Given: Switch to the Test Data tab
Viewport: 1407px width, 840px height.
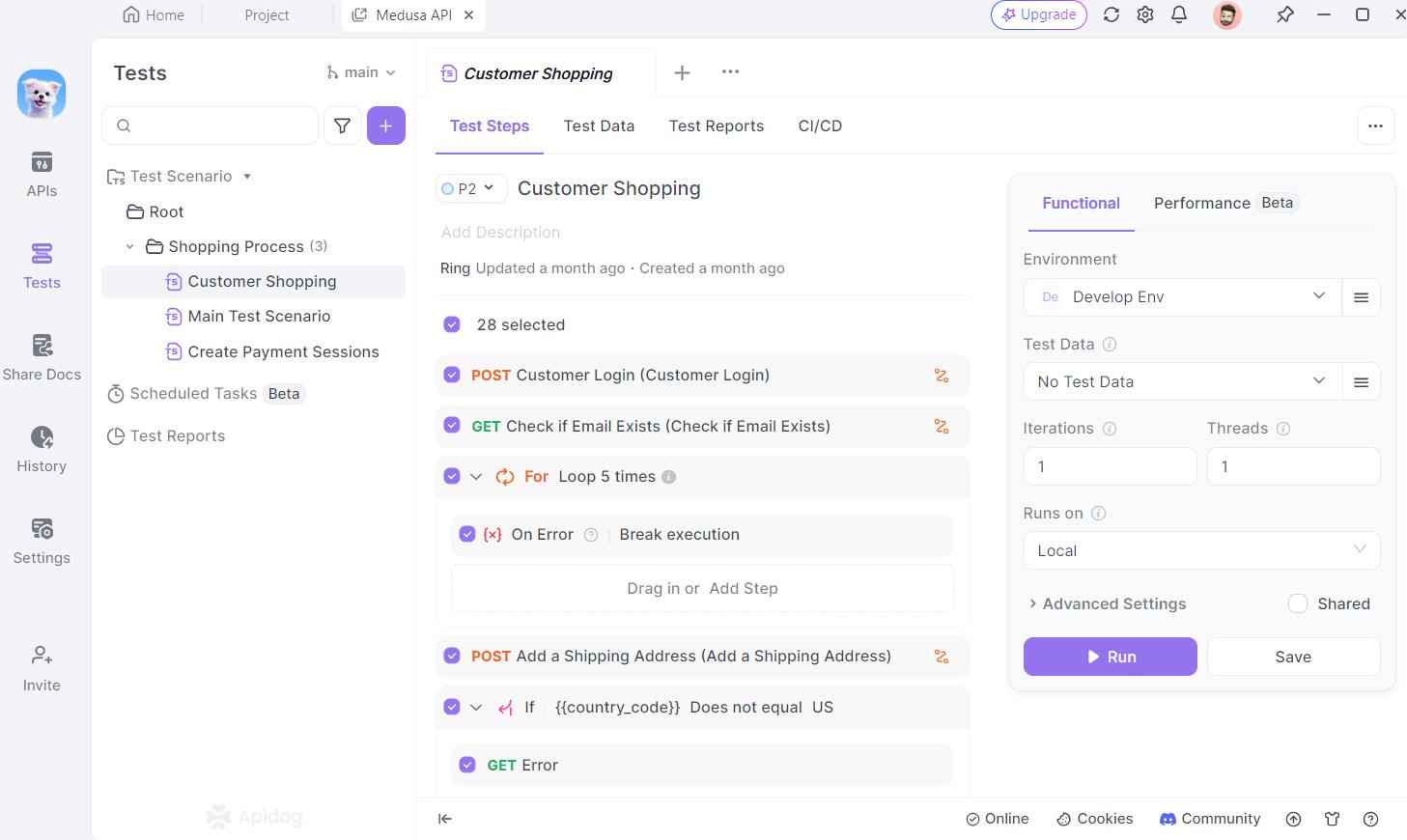Looking at the screenshot, I should 599,126.
